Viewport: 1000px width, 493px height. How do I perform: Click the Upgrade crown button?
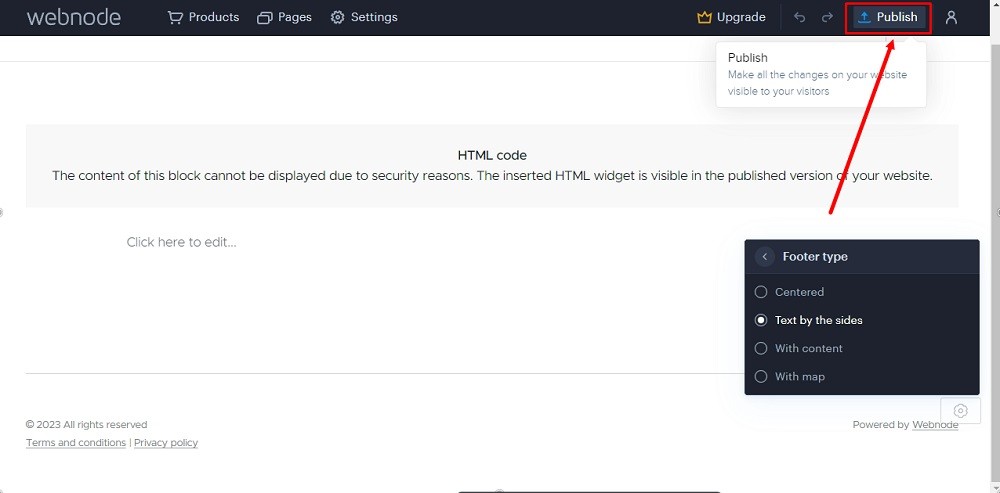click(732, 17)
